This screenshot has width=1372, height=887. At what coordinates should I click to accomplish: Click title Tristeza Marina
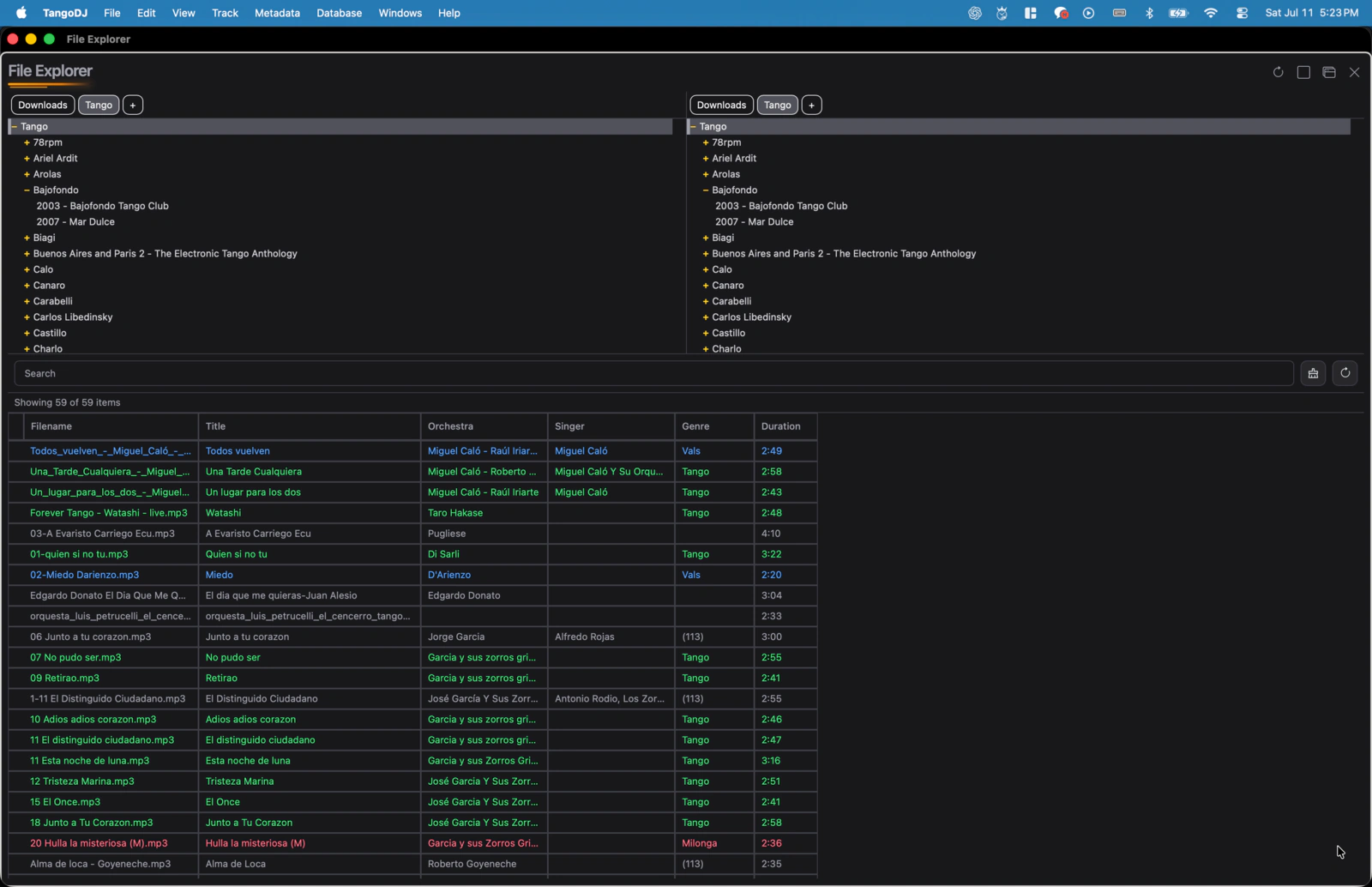click(239, 781)
